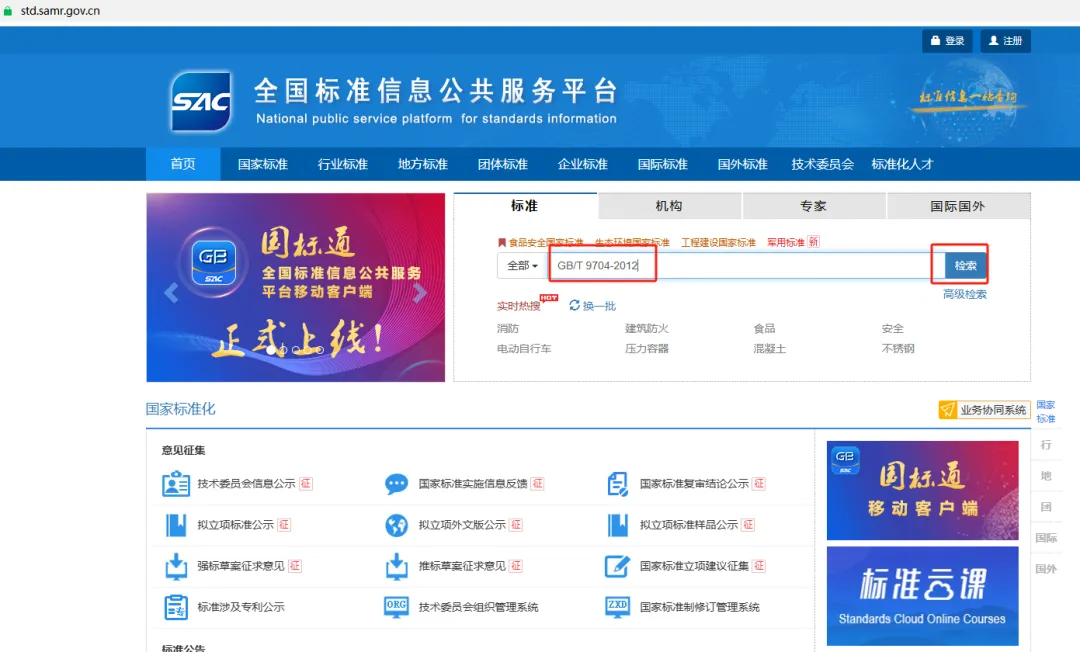Switch to the 专家 search tab
The height and width of the screenshot is (652, 1080).
point(813,206)
